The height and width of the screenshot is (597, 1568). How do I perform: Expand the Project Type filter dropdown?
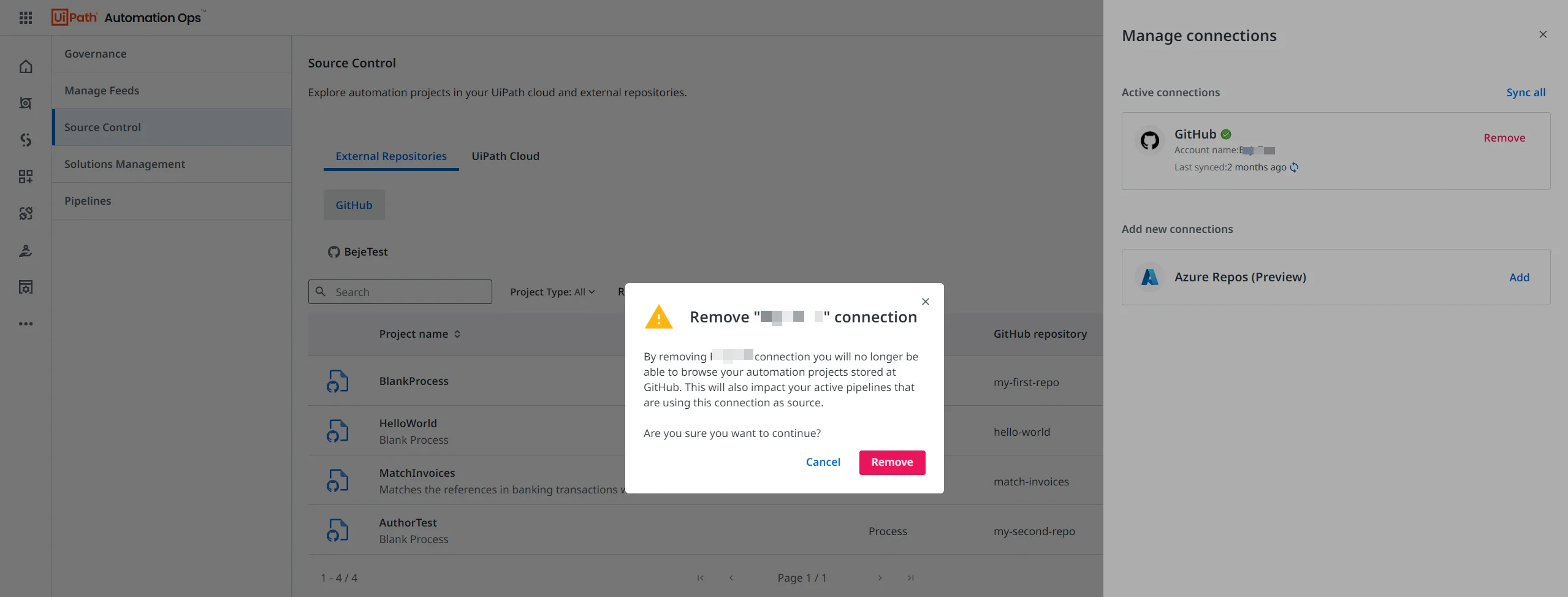coord(552,292)
